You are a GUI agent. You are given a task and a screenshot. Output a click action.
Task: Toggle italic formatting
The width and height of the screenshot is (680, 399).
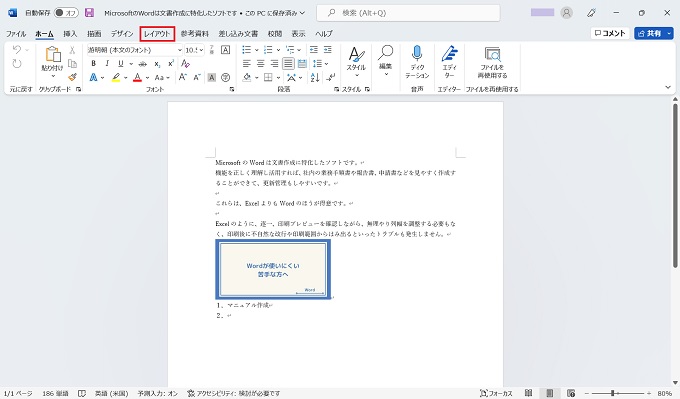pos(107,64)
